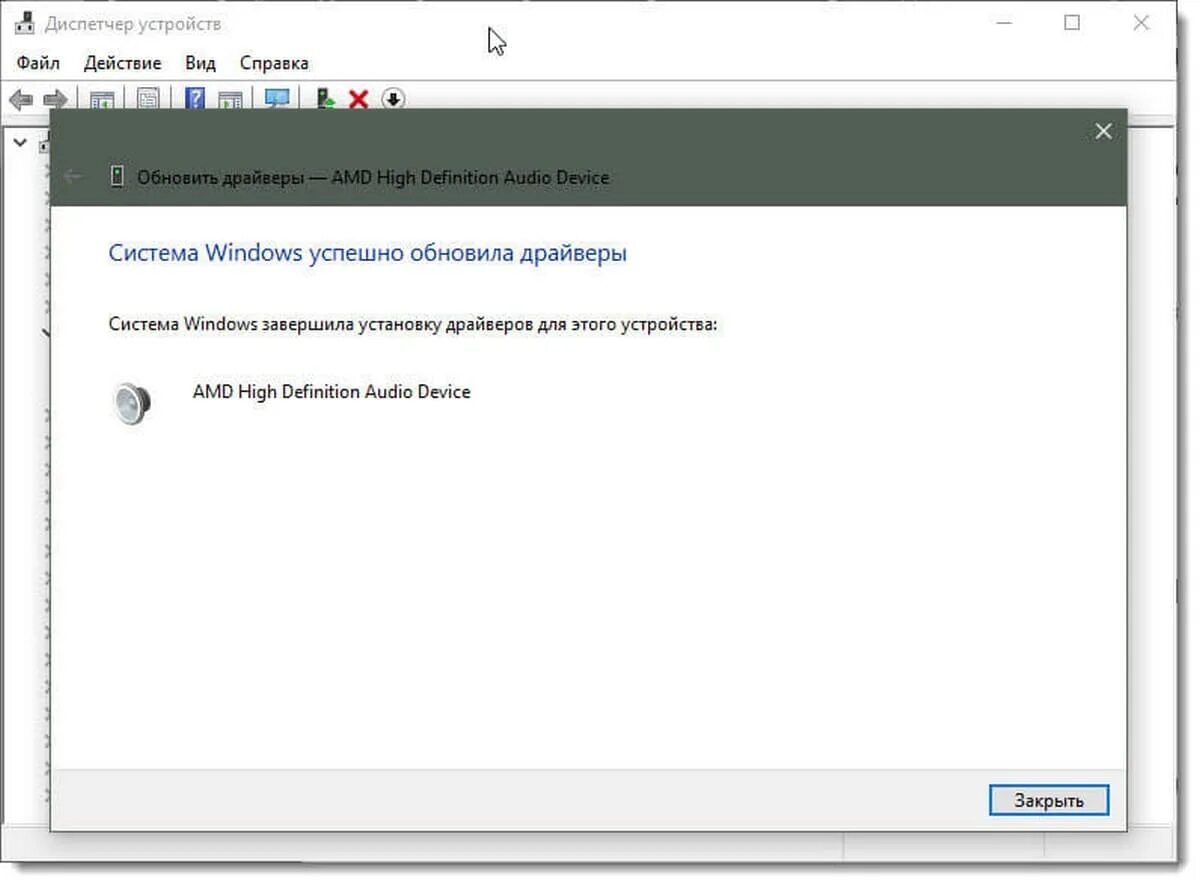Open the Вид menu
1200x885 pixels.
click(200, 63)
